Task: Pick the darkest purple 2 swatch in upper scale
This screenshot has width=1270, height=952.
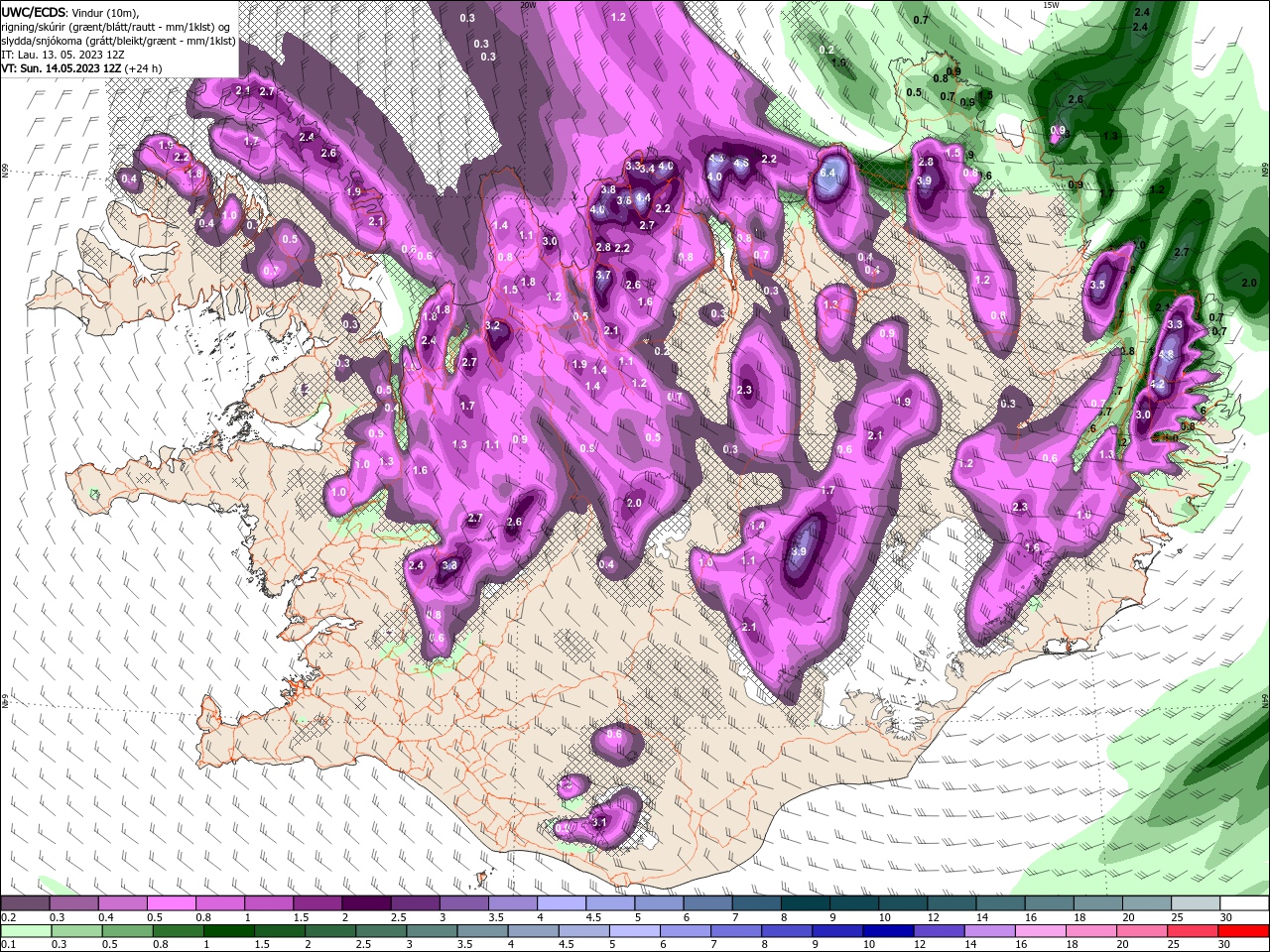Action: (367, 903)
